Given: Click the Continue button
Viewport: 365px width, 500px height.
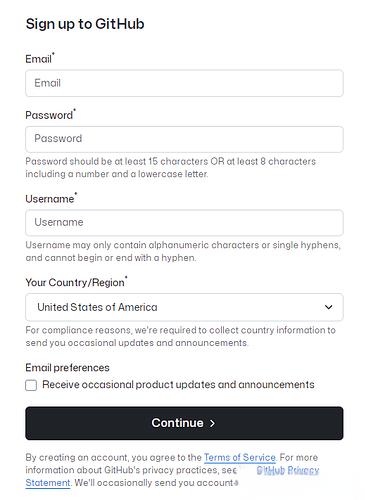Looking at the screenshot, I should (184, 423).
